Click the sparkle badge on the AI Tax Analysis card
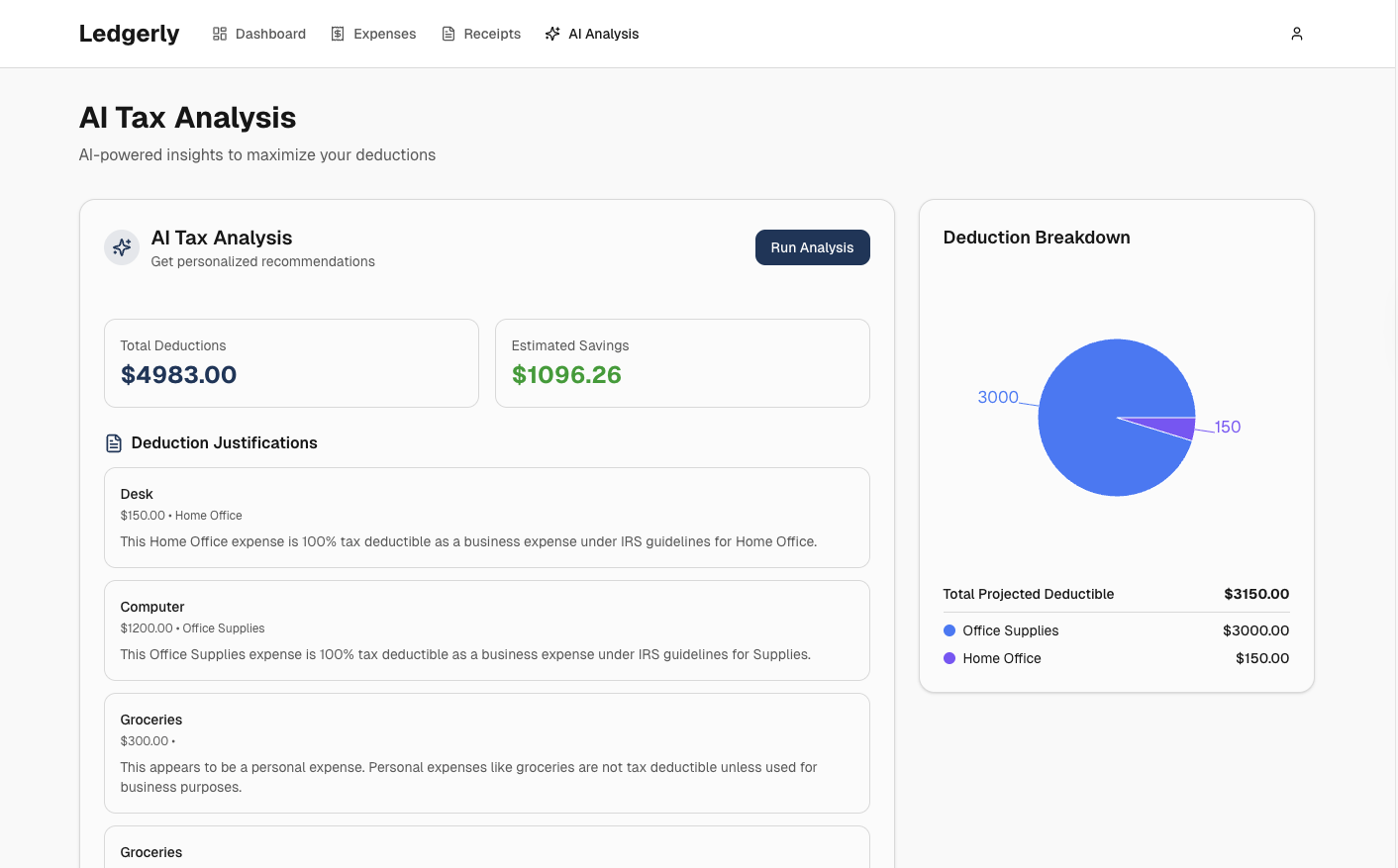 tap(121, 246)
